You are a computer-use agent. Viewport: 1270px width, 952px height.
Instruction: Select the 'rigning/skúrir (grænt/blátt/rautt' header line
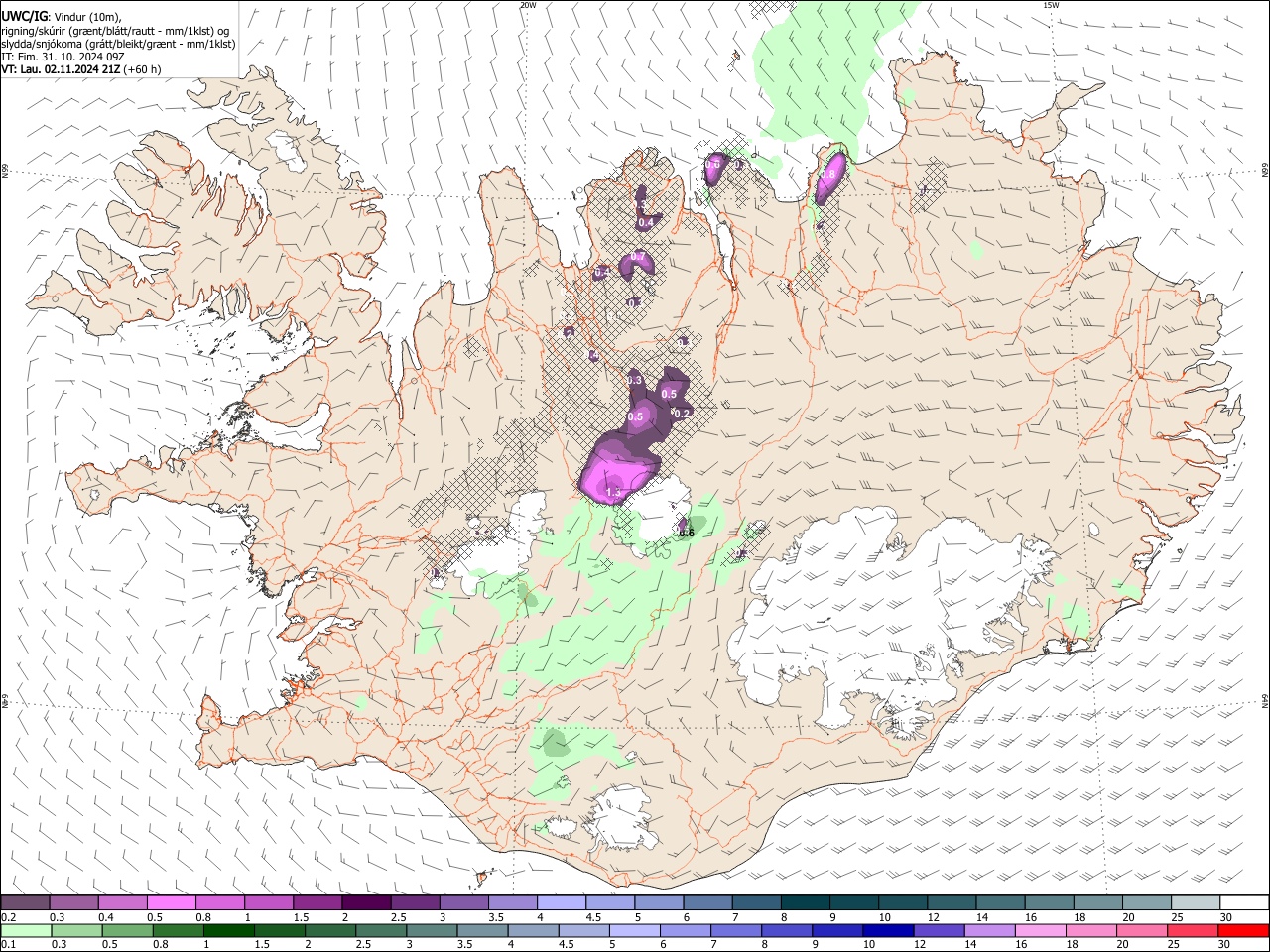tap(115, 30)
